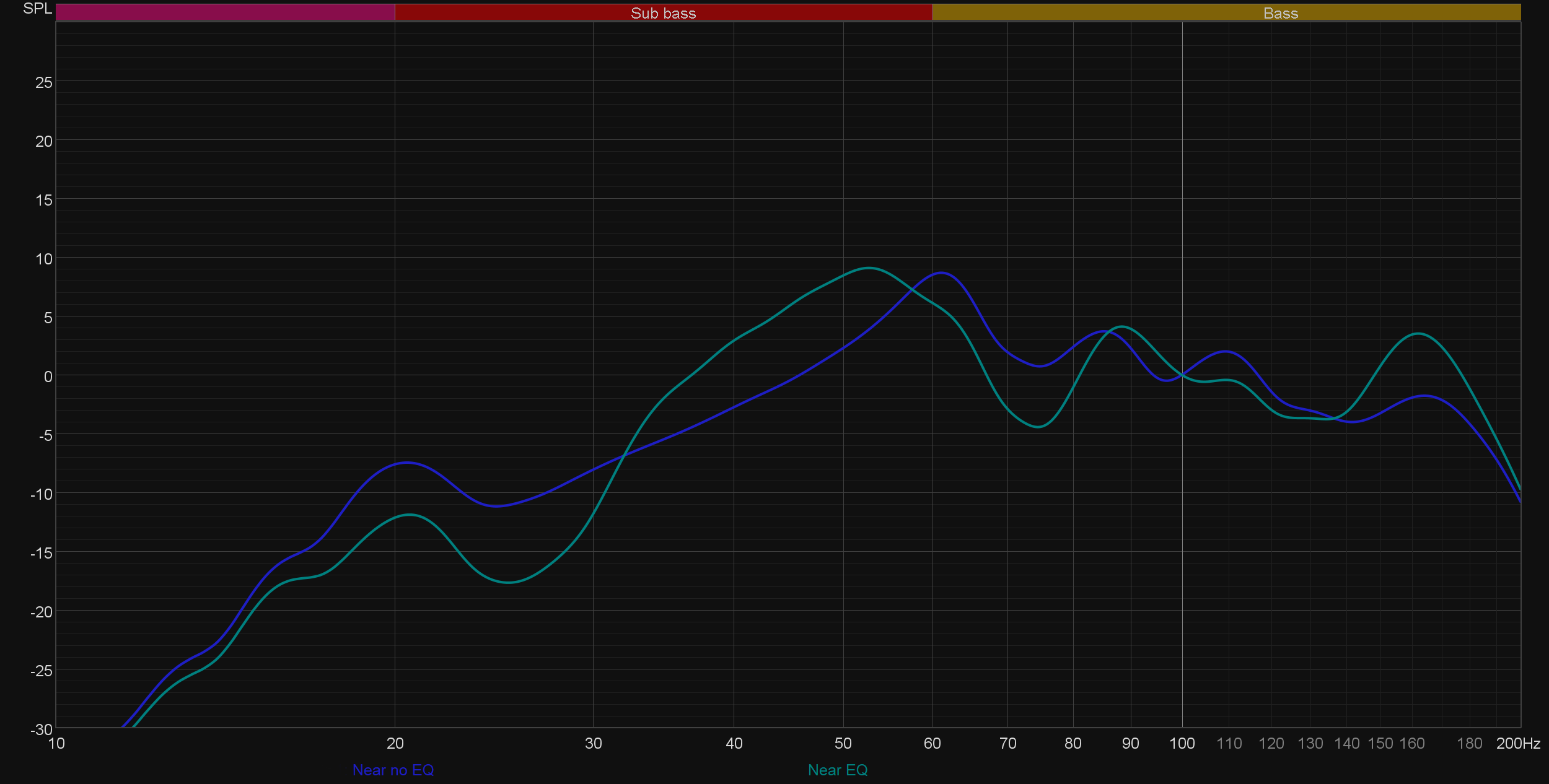This screenshot has height=784, width=1549.
Task: Click the 100 Hz label on the frequency axis
Action: [1182, 743]
